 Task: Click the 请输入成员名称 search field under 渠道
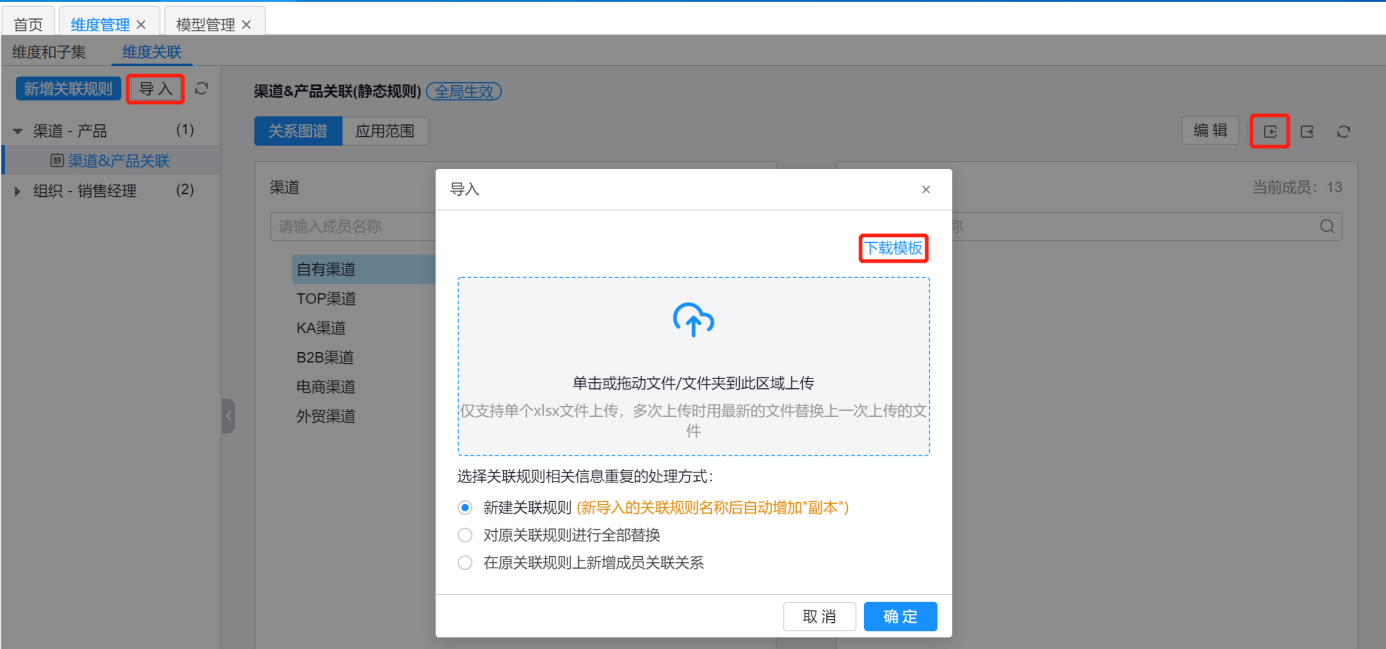click(x=350, y=227)
